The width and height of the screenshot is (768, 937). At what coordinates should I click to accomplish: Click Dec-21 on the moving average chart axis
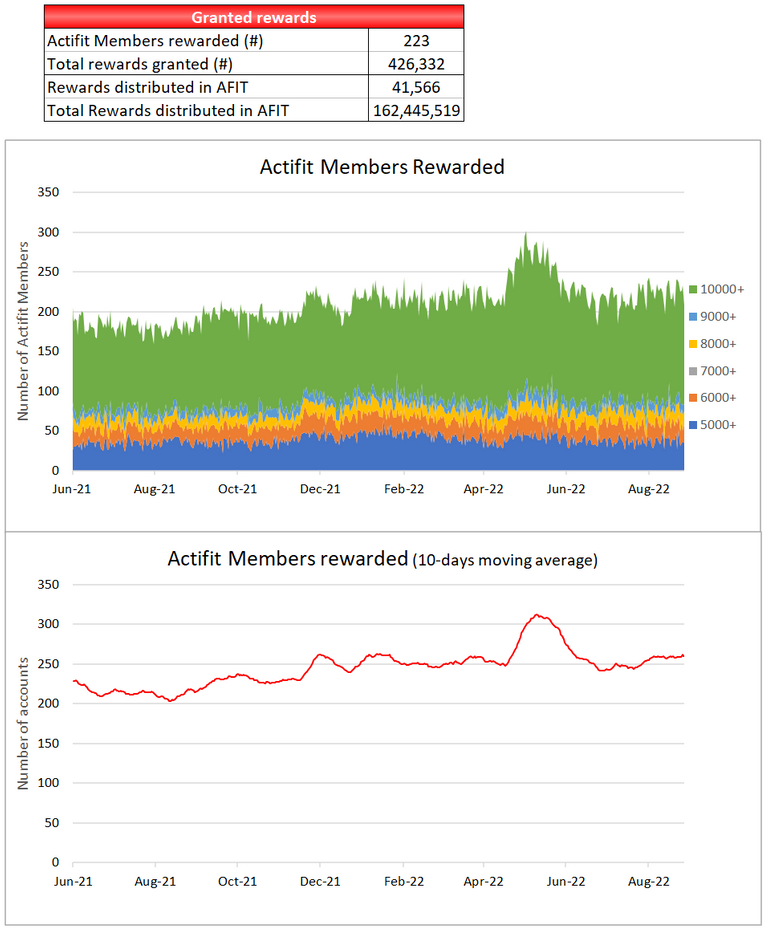tap(320, 881)
